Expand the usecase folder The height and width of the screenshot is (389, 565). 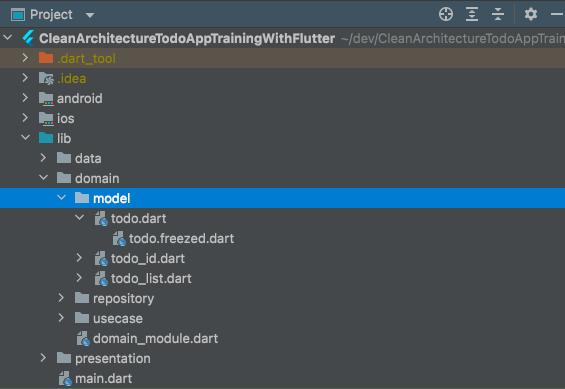(61, 318)
